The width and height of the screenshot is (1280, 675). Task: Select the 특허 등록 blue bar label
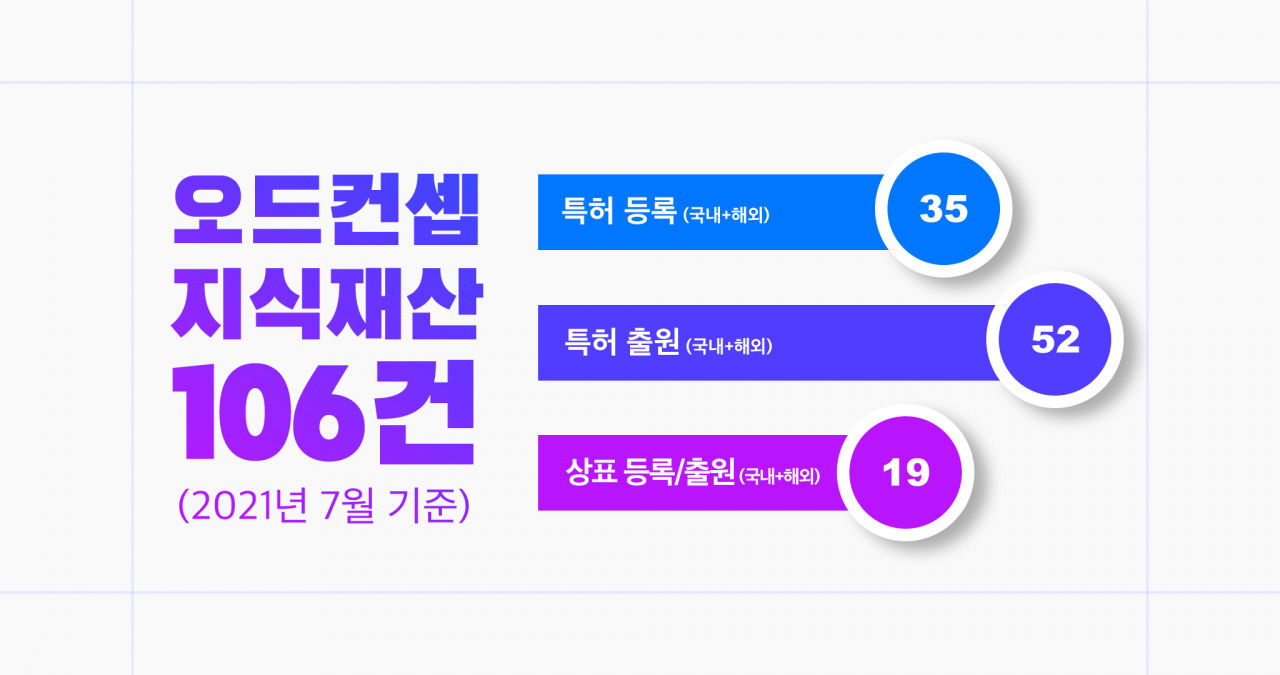coord(619,213)
